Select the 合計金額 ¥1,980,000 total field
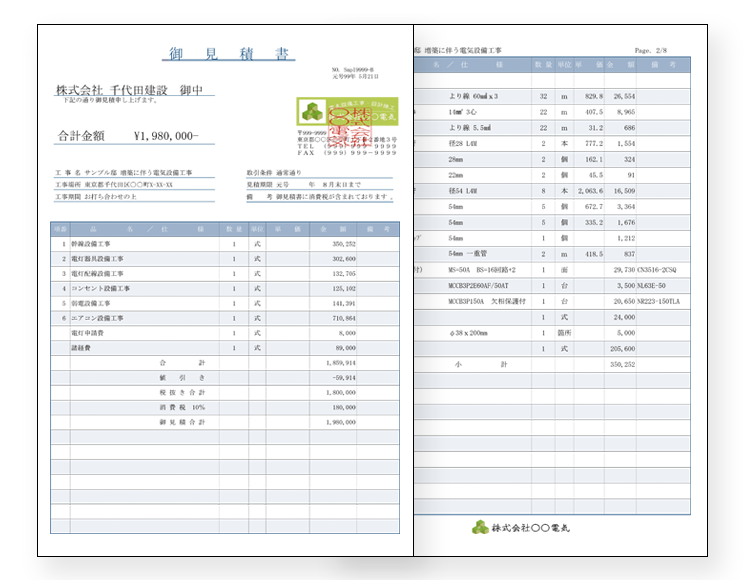 [130, 136]
